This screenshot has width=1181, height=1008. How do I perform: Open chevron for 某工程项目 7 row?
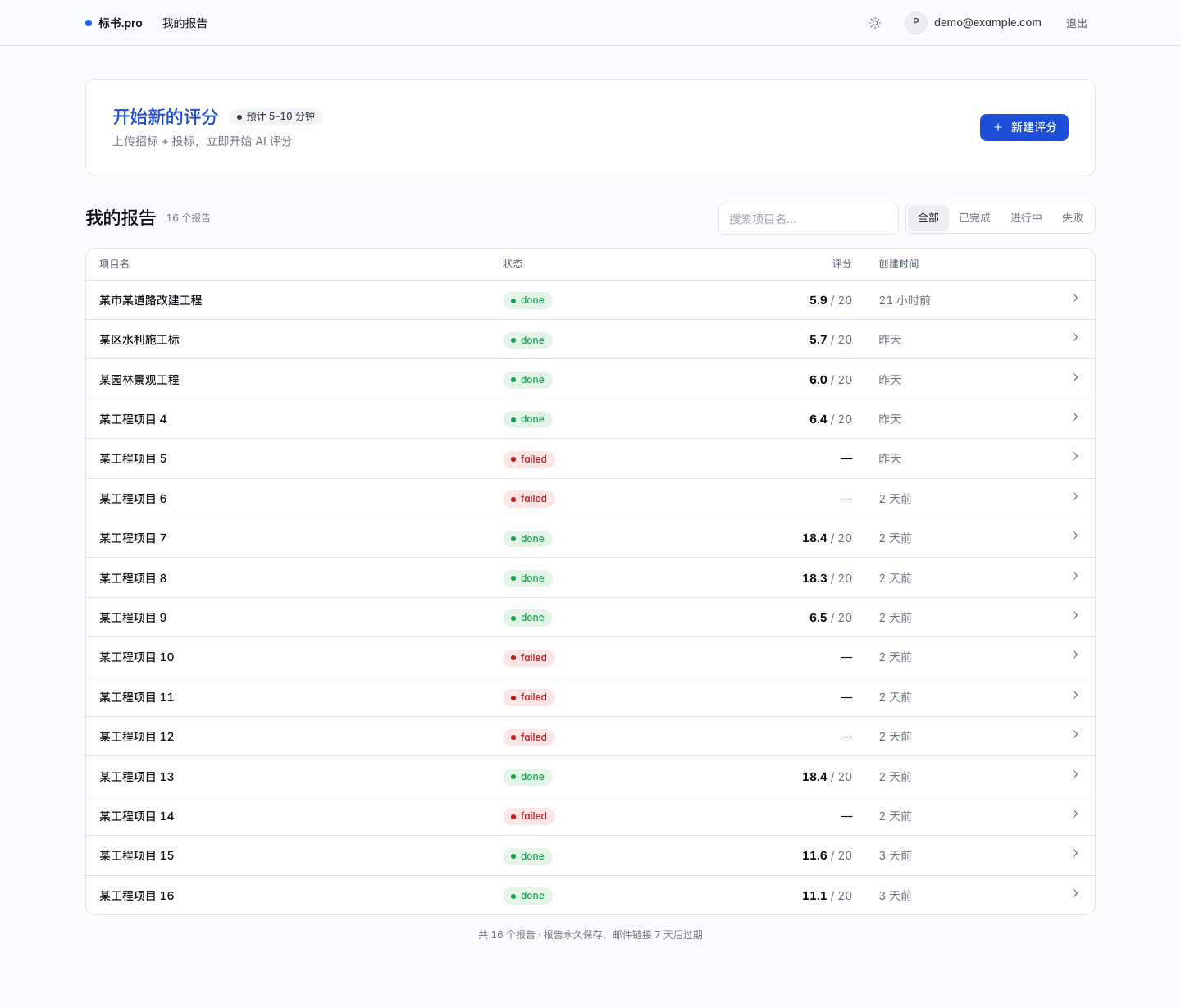tap(1075, 536)
